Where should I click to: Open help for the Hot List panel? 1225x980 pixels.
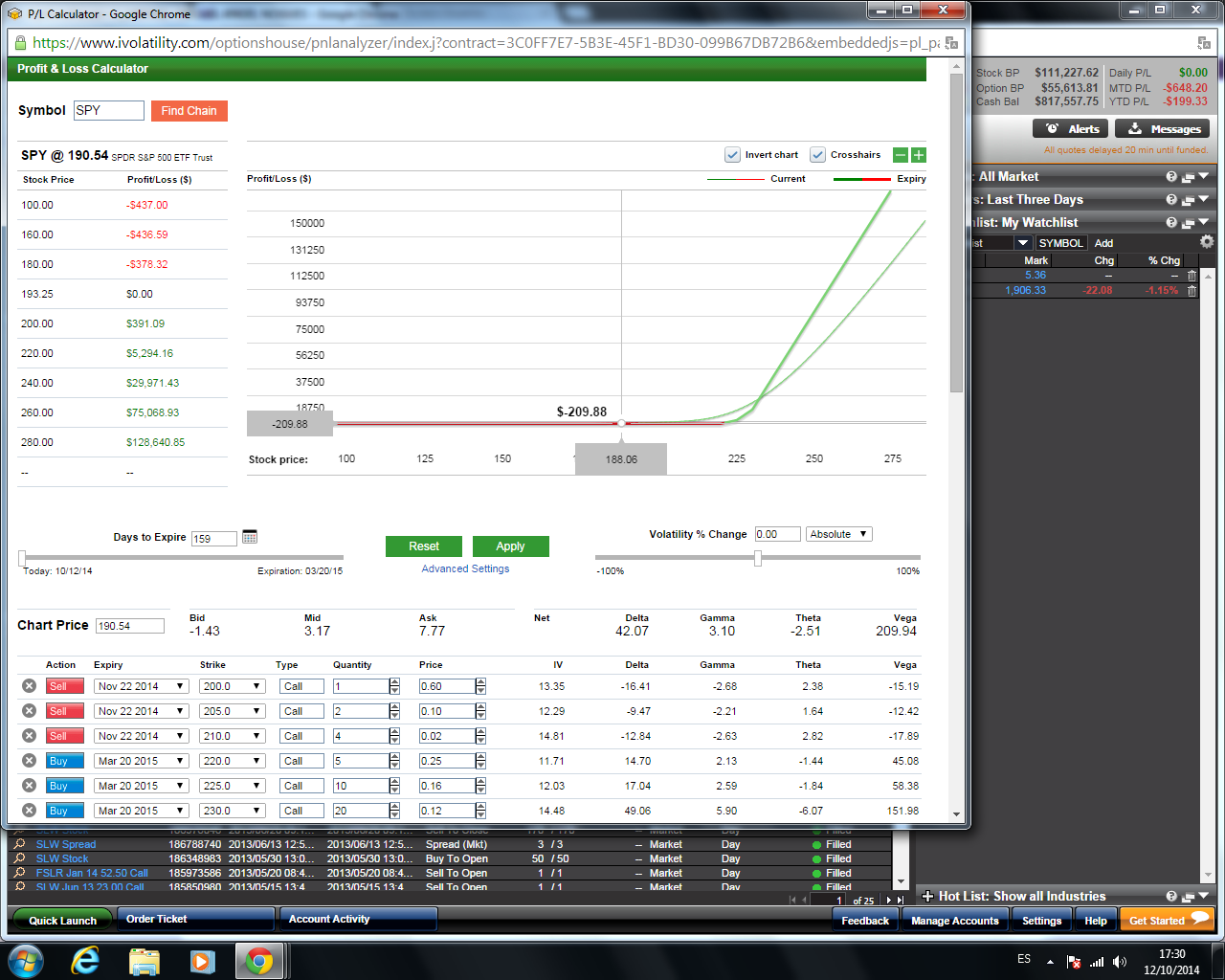[x=1171, y=897]
